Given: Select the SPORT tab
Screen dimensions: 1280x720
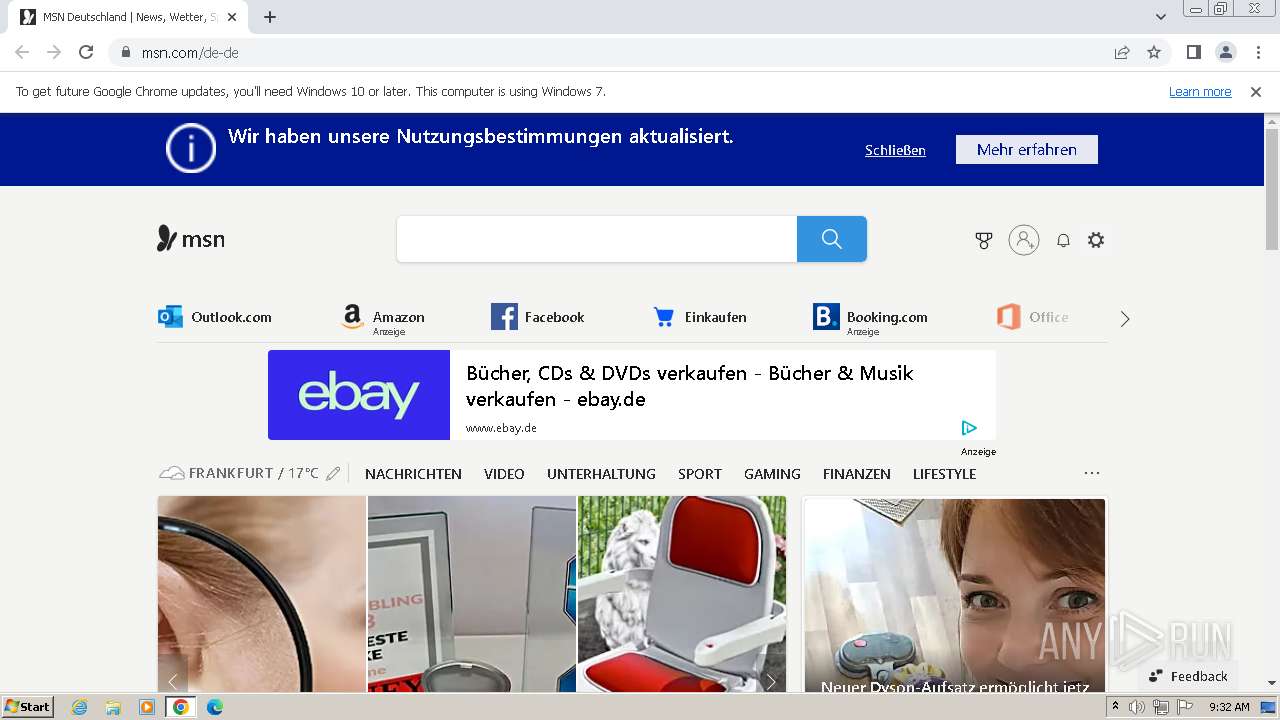Looking at the screenshot, I should pyautogui.click(x=700, y=474).
